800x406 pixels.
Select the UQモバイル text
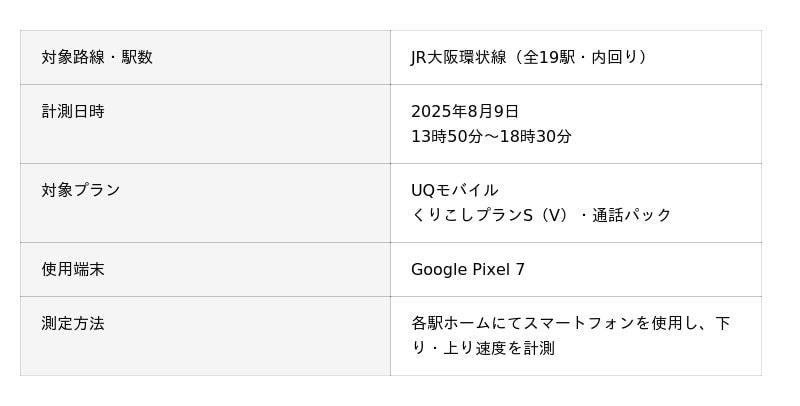tap(455, 190)
